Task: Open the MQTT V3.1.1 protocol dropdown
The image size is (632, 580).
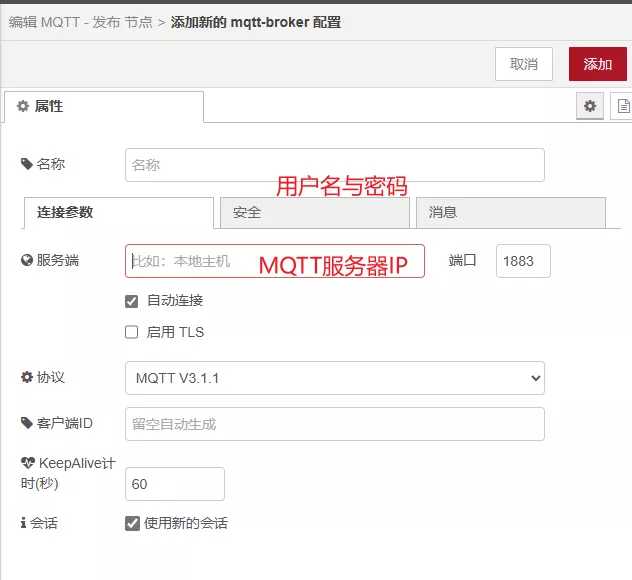Action: (x=334, y=378)
